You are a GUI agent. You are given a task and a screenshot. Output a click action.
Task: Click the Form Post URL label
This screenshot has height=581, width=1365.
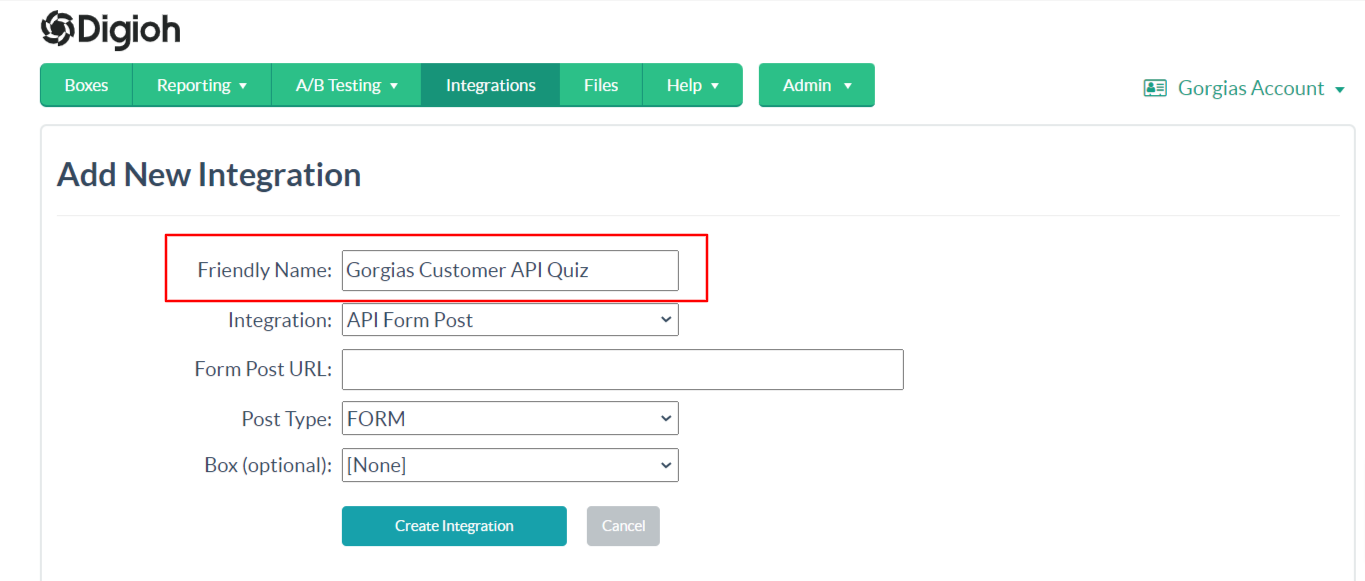[263, 369]
